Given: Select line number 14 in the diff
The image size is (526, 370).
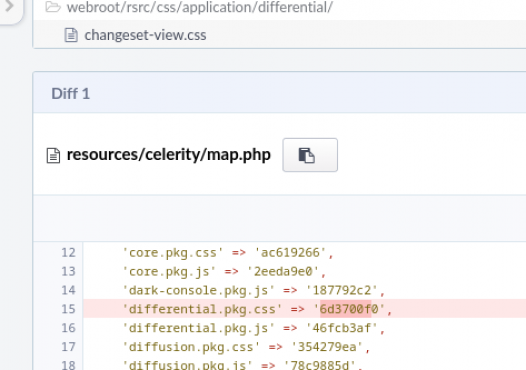Looking at the screenshot, I should pos(68,290).
